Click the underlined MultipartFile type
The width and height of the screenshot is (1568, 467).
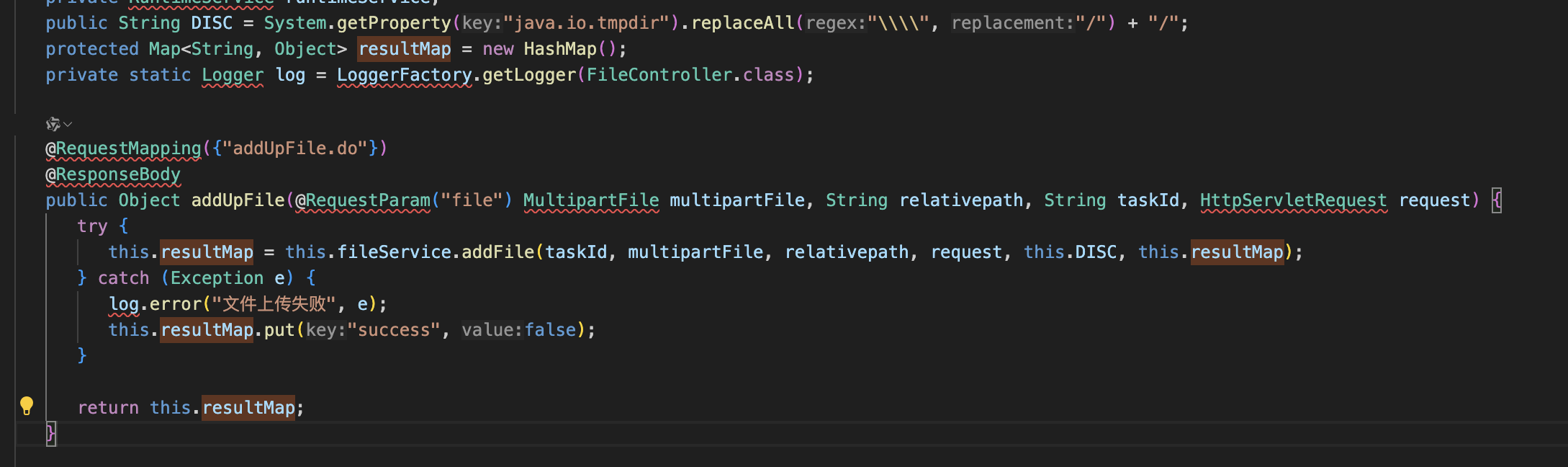pos(590,200)
